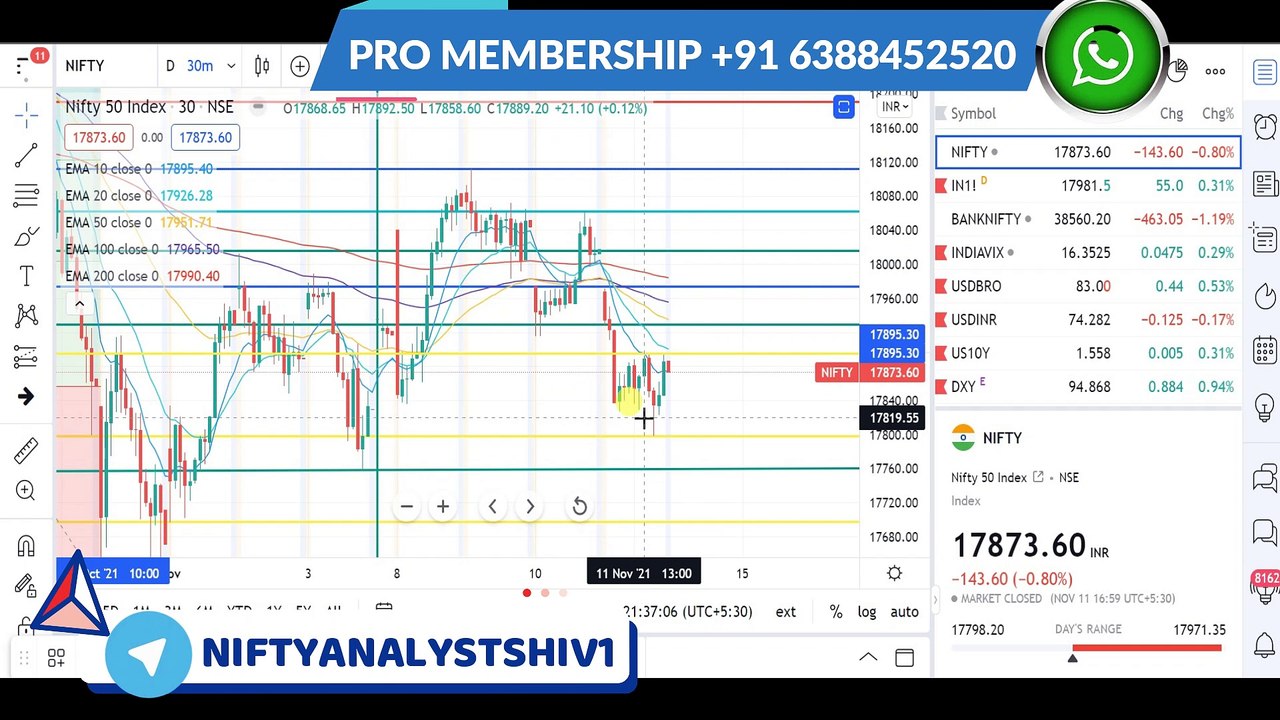The width and height of the screenshot is (1280, 720).
Task: Click the EMA 10 close indicator legend
Action: point(138,169)
